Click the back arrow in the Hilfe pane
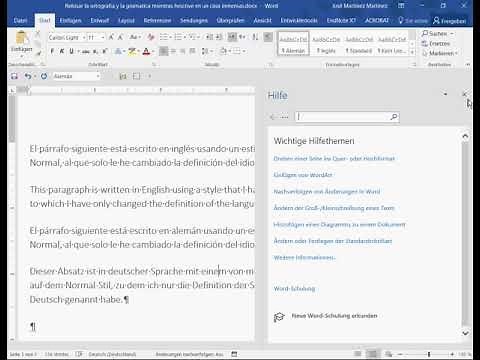The image size is (480, 360). (x=273, y=117)
